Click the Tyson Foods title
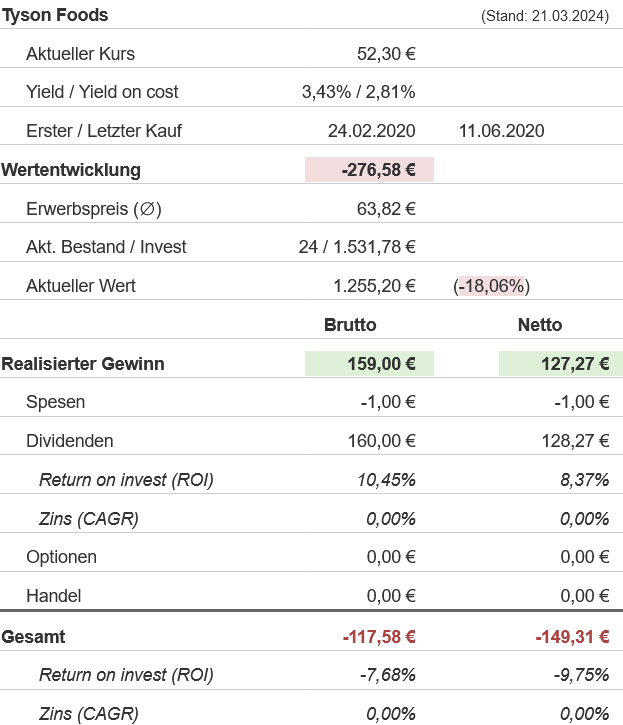Image resolution: width=623 pixels, height=725 pixels. click(x=55, y=15)
